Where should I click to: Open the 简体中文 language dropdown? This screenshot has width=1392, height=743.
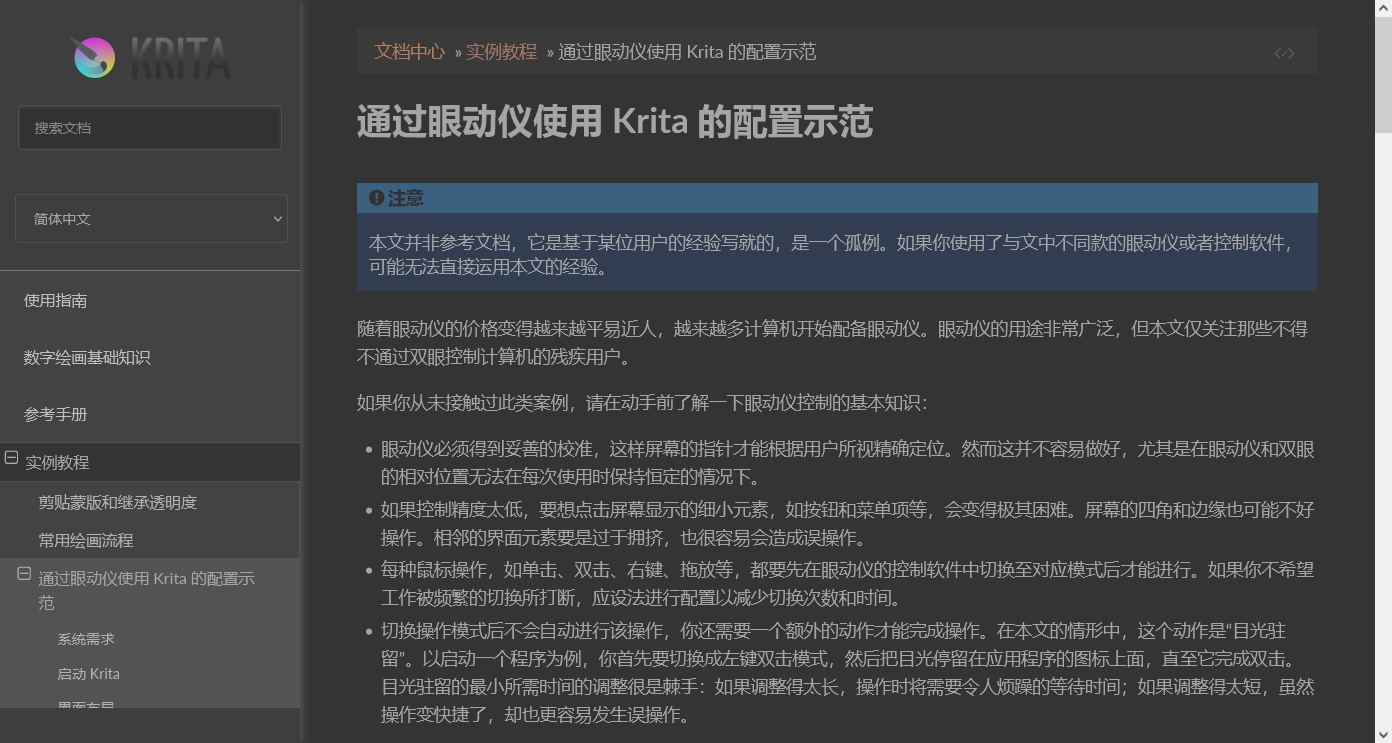point(151,218)
